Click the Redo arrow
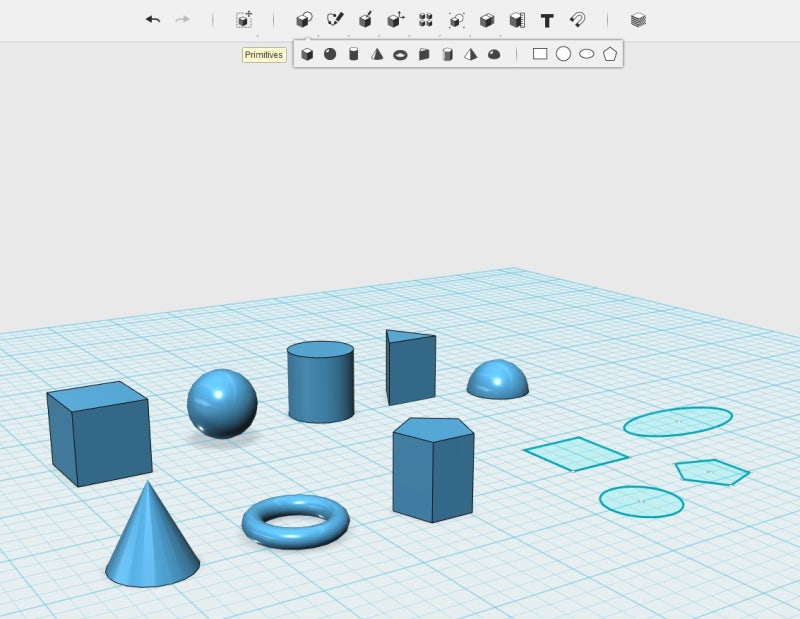800x619 pixels. (x=182, y=20)
